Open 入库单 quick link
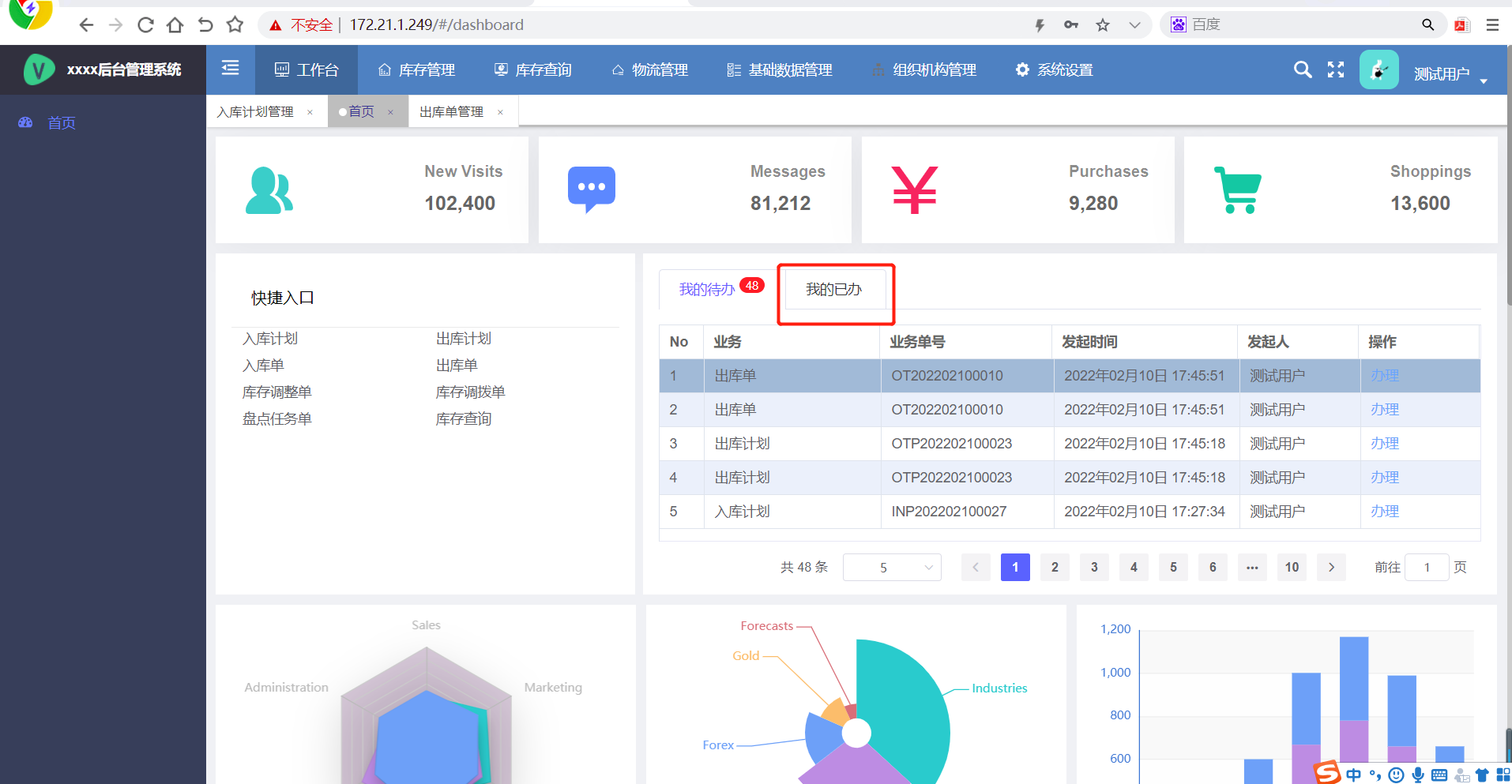This screenshot has height=784, width=1512. (x=263, y=366)
